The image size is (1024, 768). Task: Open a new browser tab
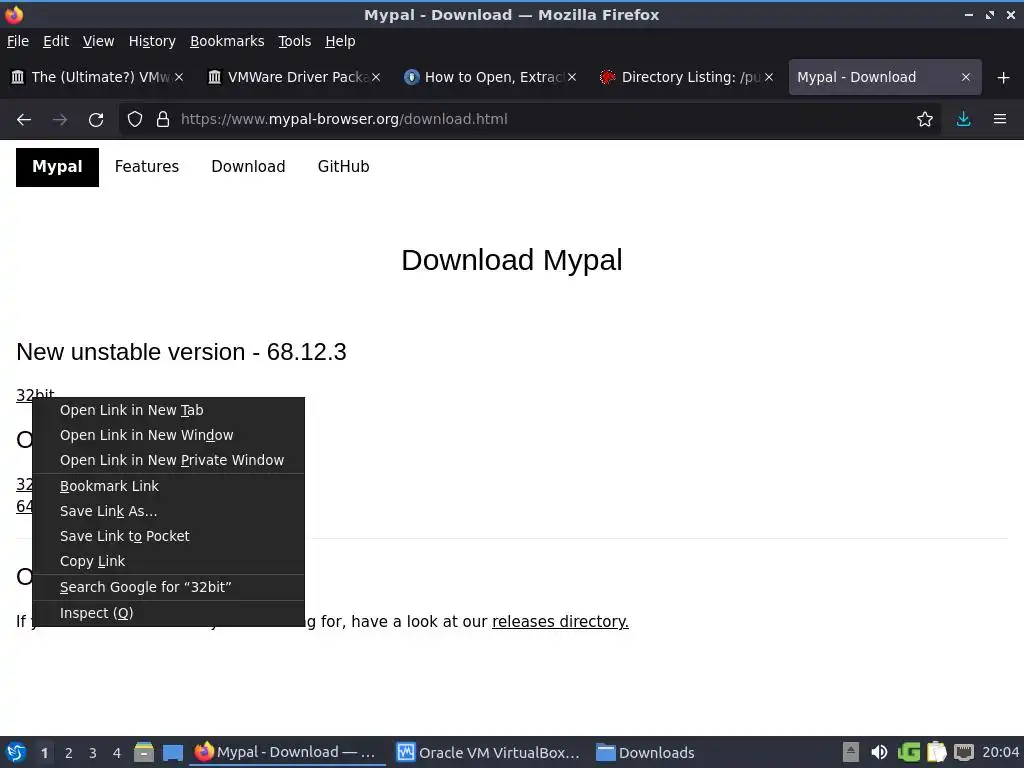click(1004, 78)
